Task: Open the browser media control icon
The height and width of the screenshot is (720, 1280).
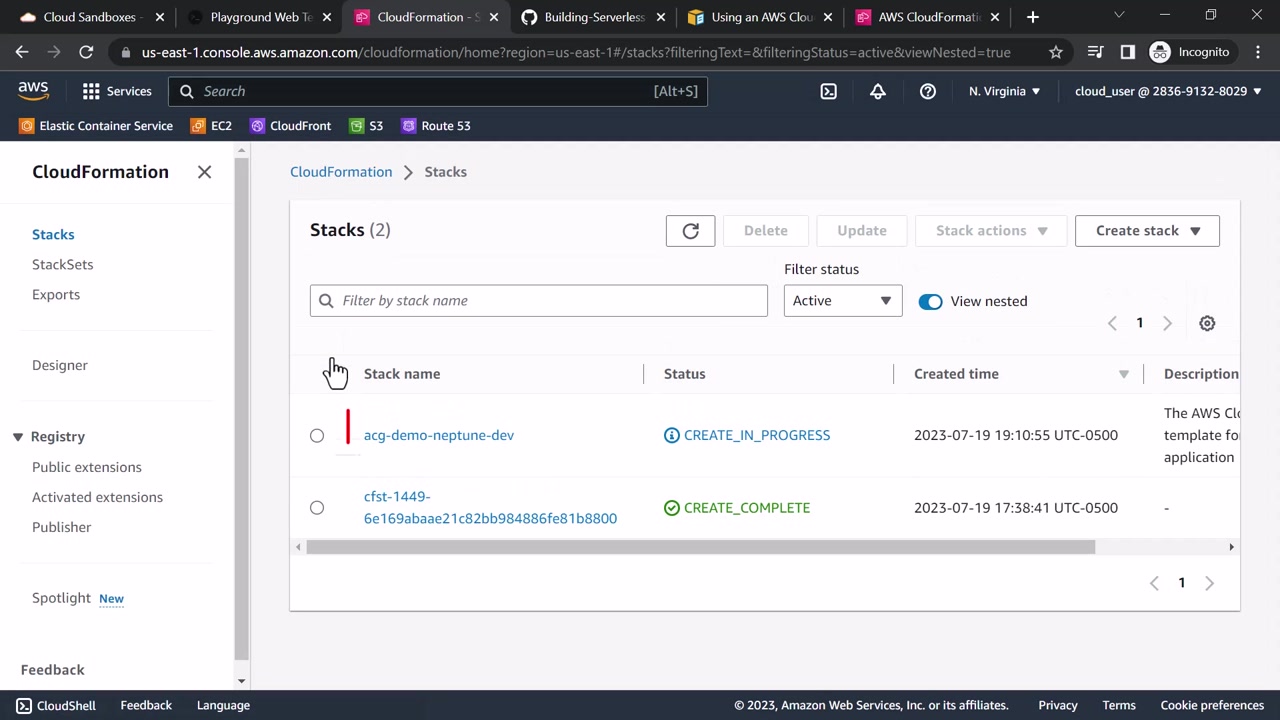Action: click(x=1096, y=52)
